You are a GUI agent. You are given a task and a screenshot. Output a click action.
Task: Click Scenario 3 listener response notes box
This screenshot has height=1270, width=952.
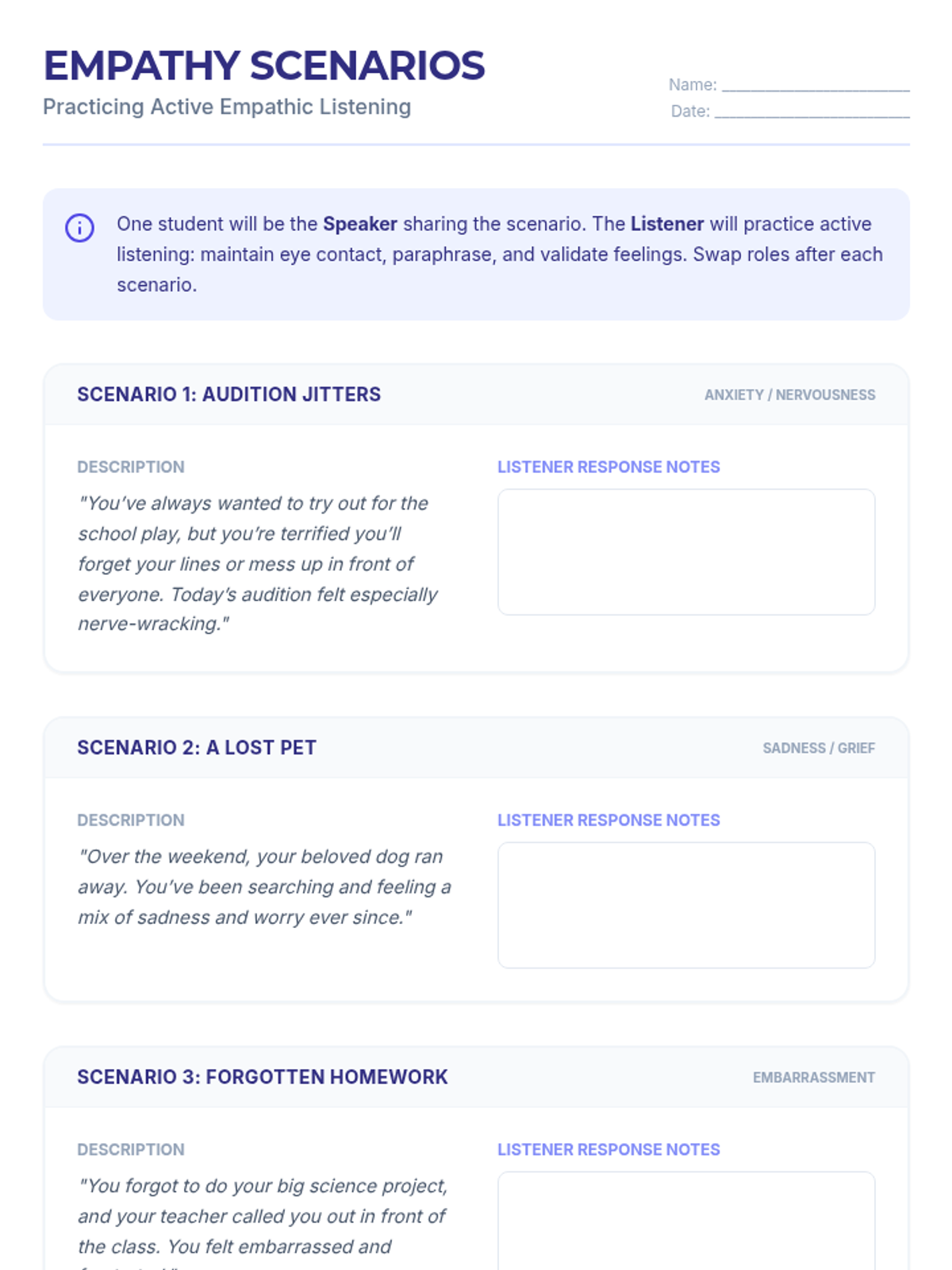[686, 1221]
